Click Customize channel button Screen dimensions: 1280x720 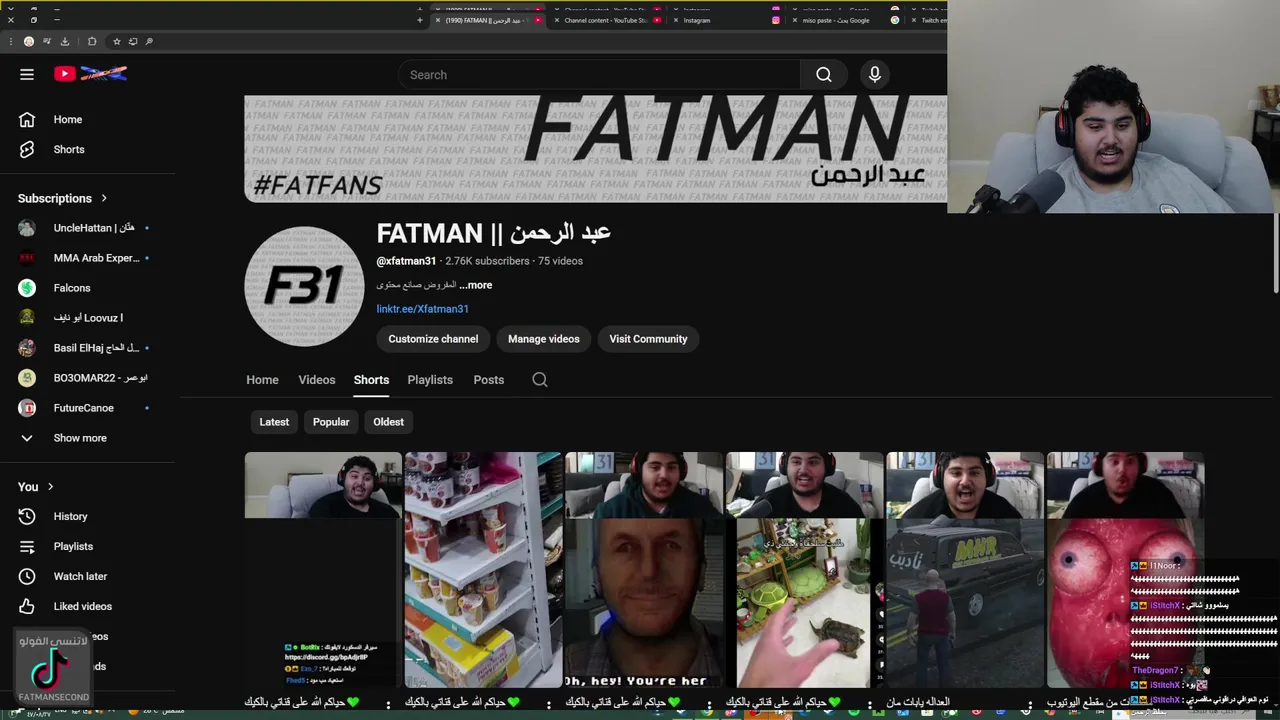pyautogui.click(x=433, y=339)
